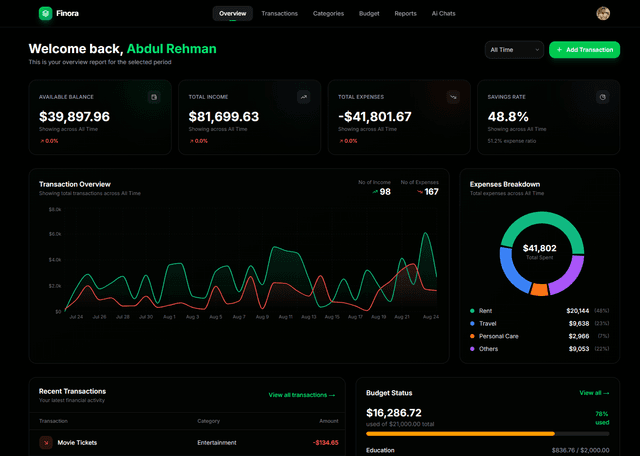Click the pie chart icon on Savings Rate card
The width and height of the screenshot is (640, 456).
[602, 97]
